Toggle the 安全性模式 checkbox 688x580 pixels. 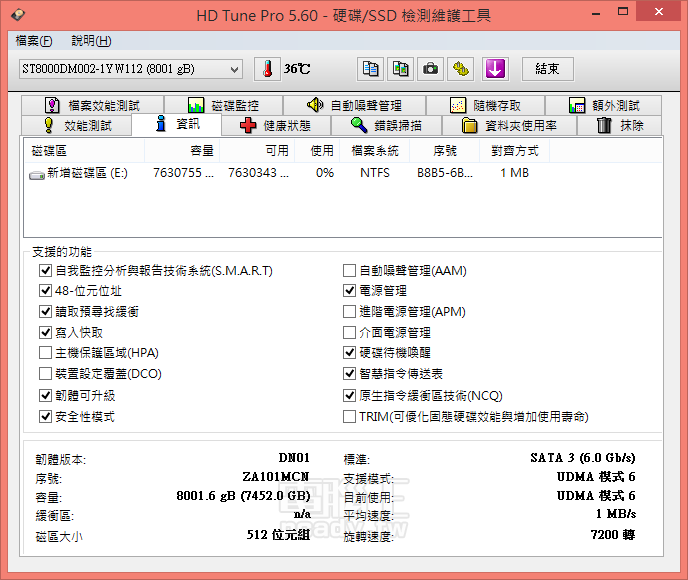pos(46,416)
